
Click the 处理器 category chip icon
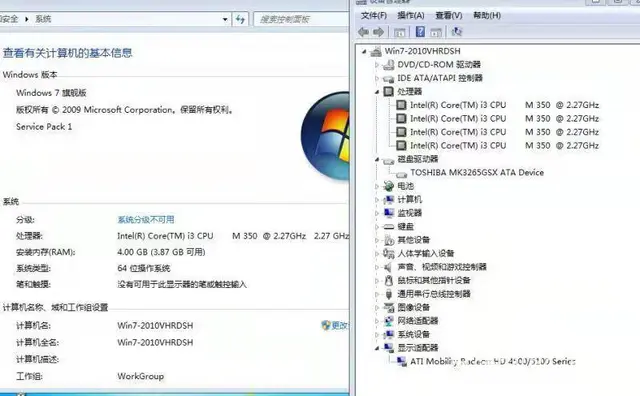click(389, 91)
